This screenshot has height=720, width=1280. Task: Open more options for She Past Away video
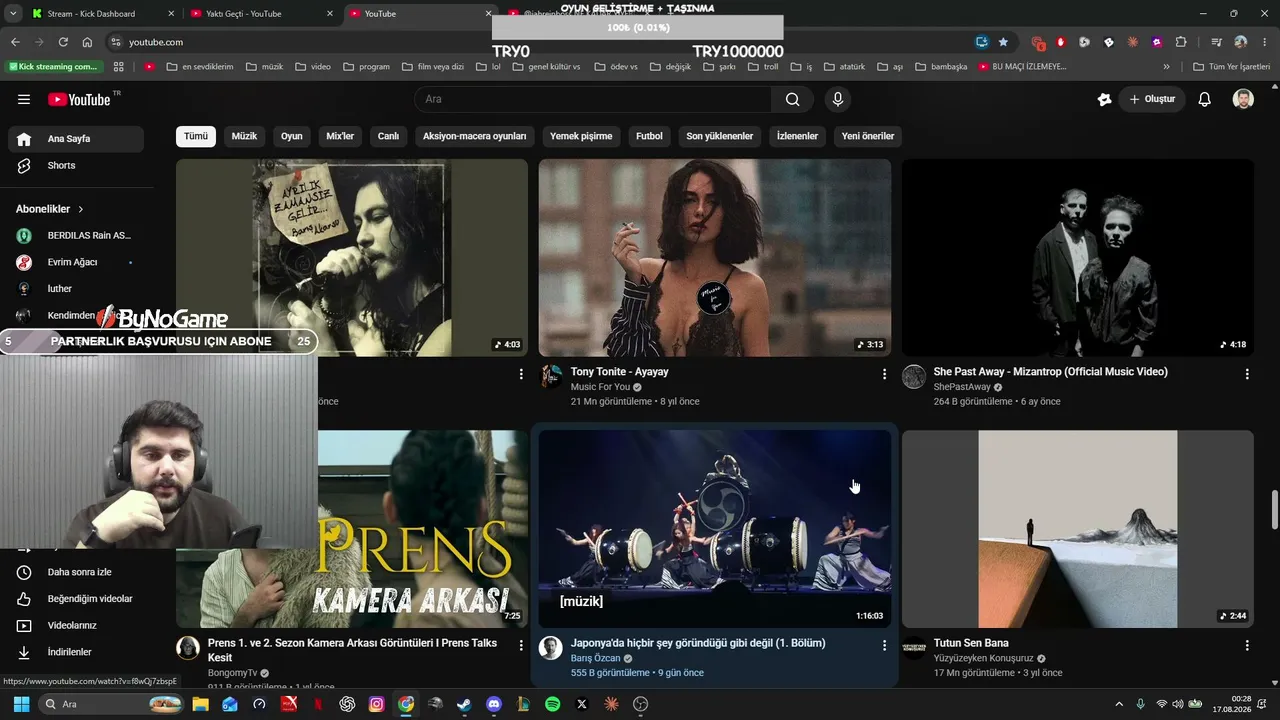[x=1247, y=374]
